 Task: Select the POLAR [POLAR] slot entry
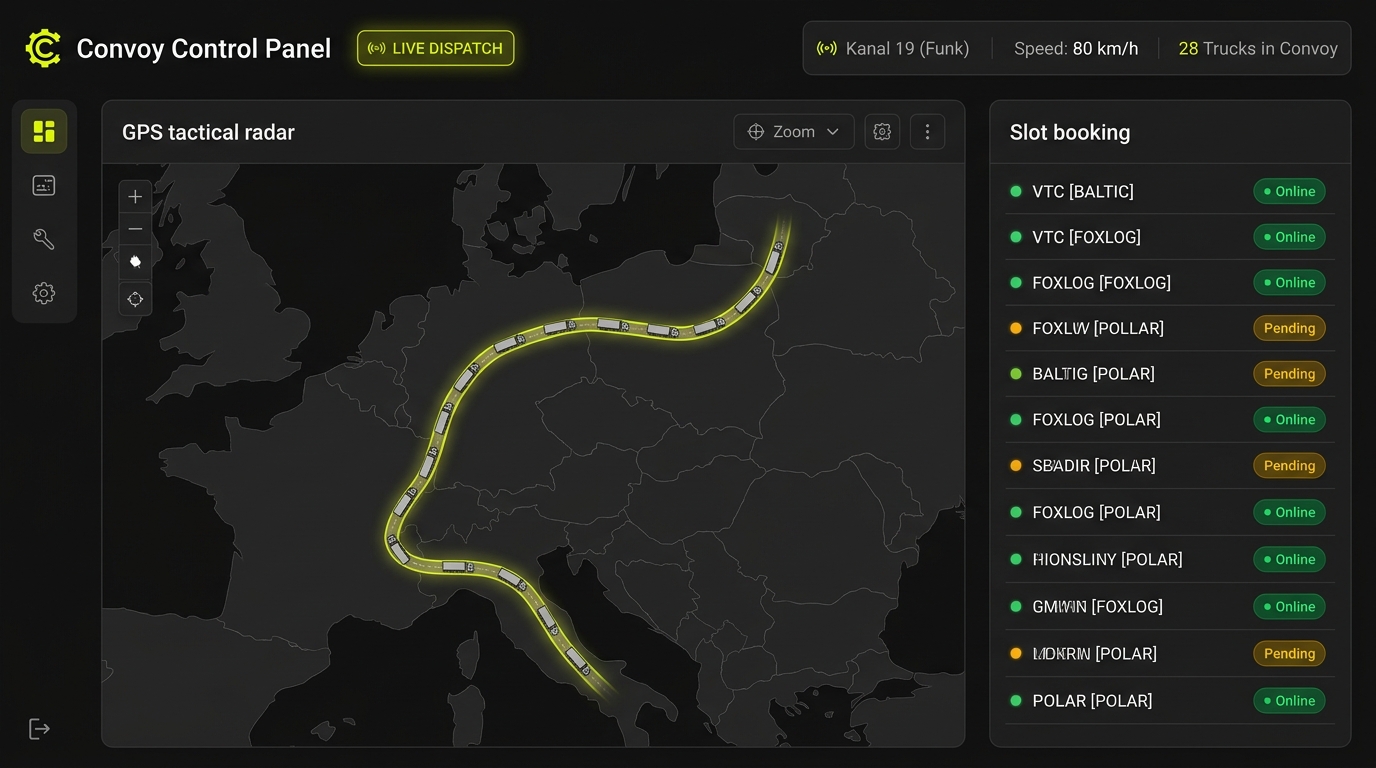[1170, 701]
